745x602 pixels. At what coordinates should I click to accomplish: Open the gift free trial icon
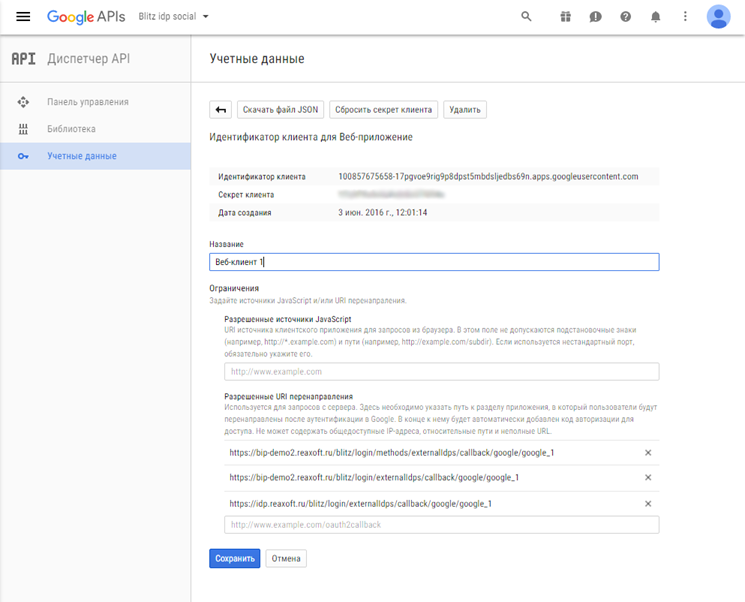(565, 17)
